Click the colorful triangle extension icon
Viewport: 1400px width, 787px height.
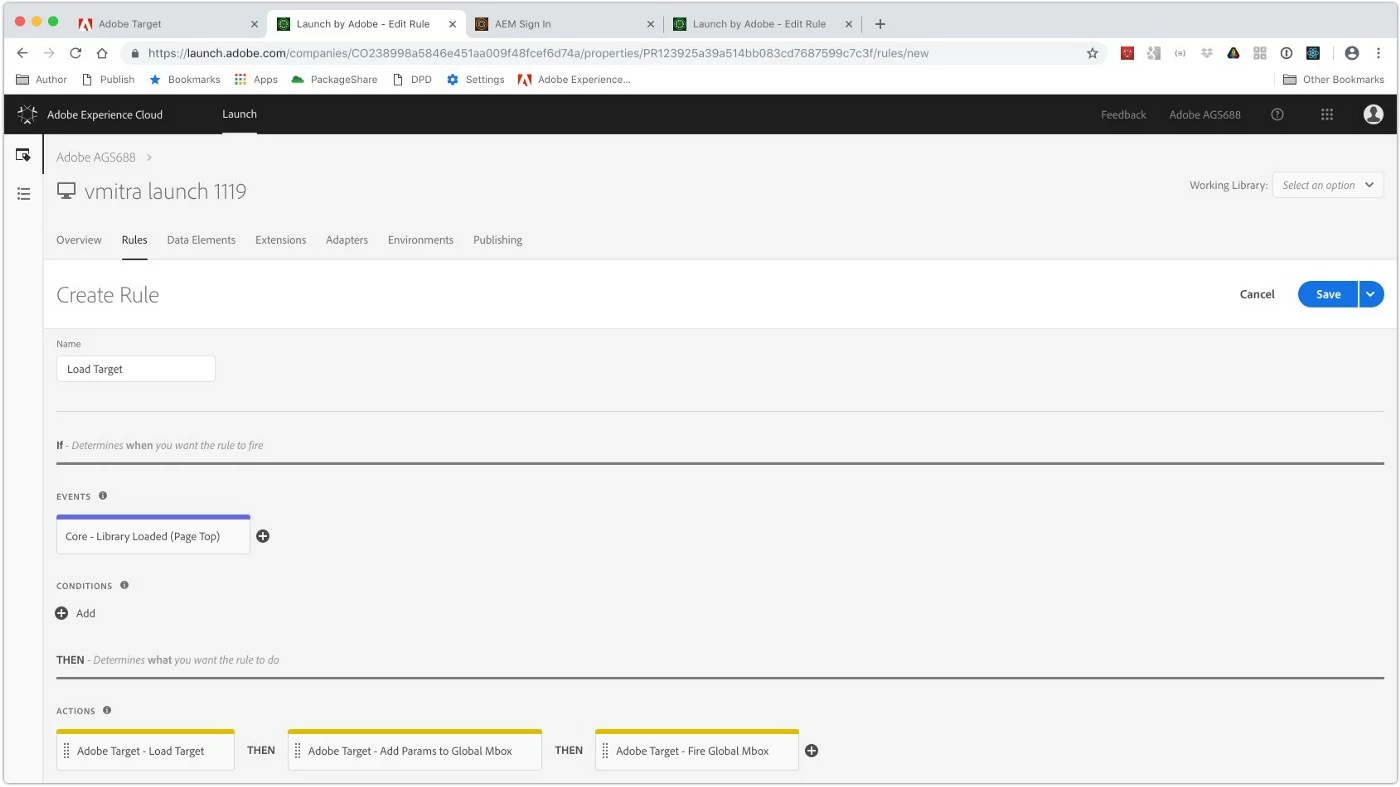point(1233,53)
